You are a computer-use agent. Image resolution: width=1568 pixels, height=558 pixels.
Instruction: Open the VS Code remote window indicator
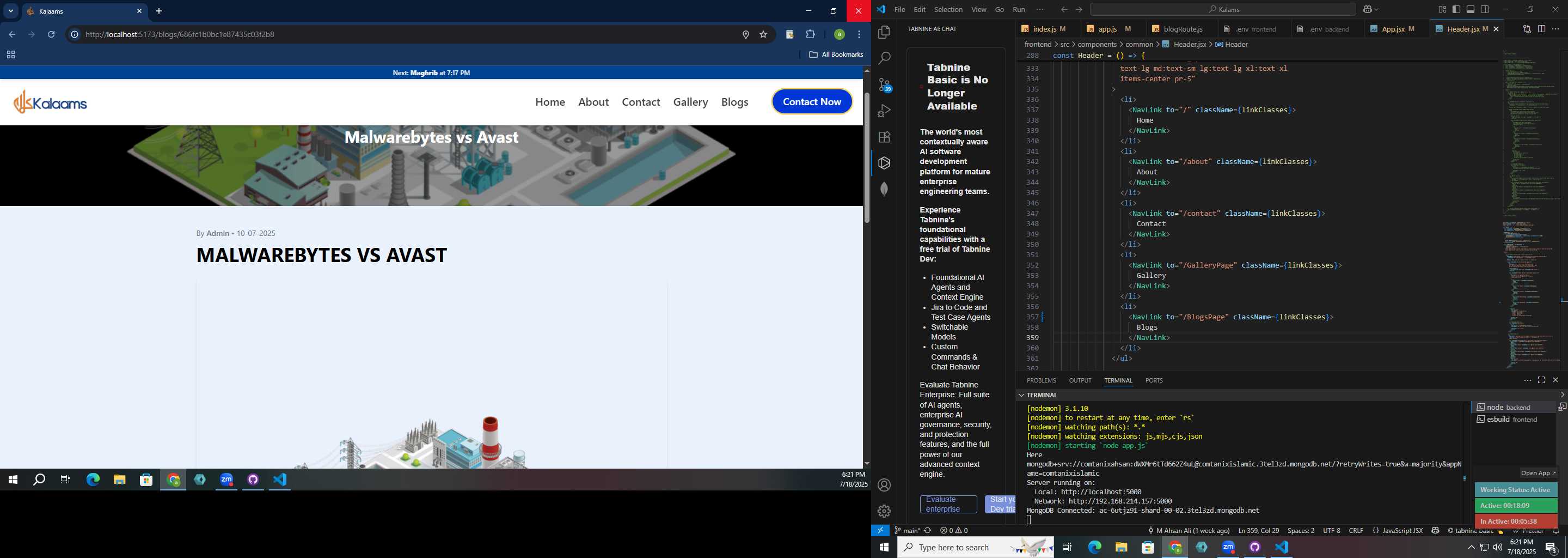[x=880, y=531]
